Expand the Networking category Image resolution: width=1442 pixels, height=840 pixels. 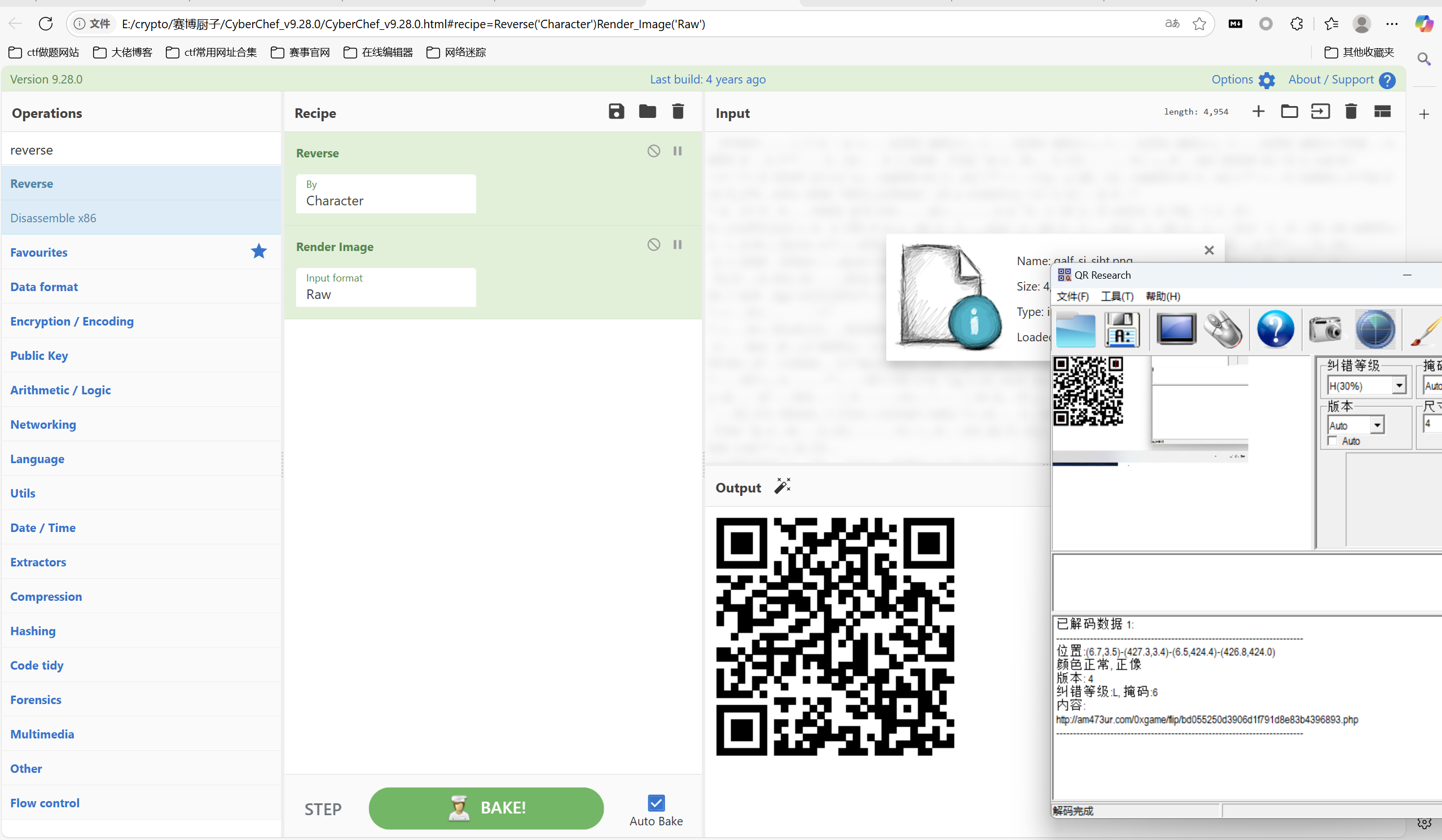tap(142, 424)
